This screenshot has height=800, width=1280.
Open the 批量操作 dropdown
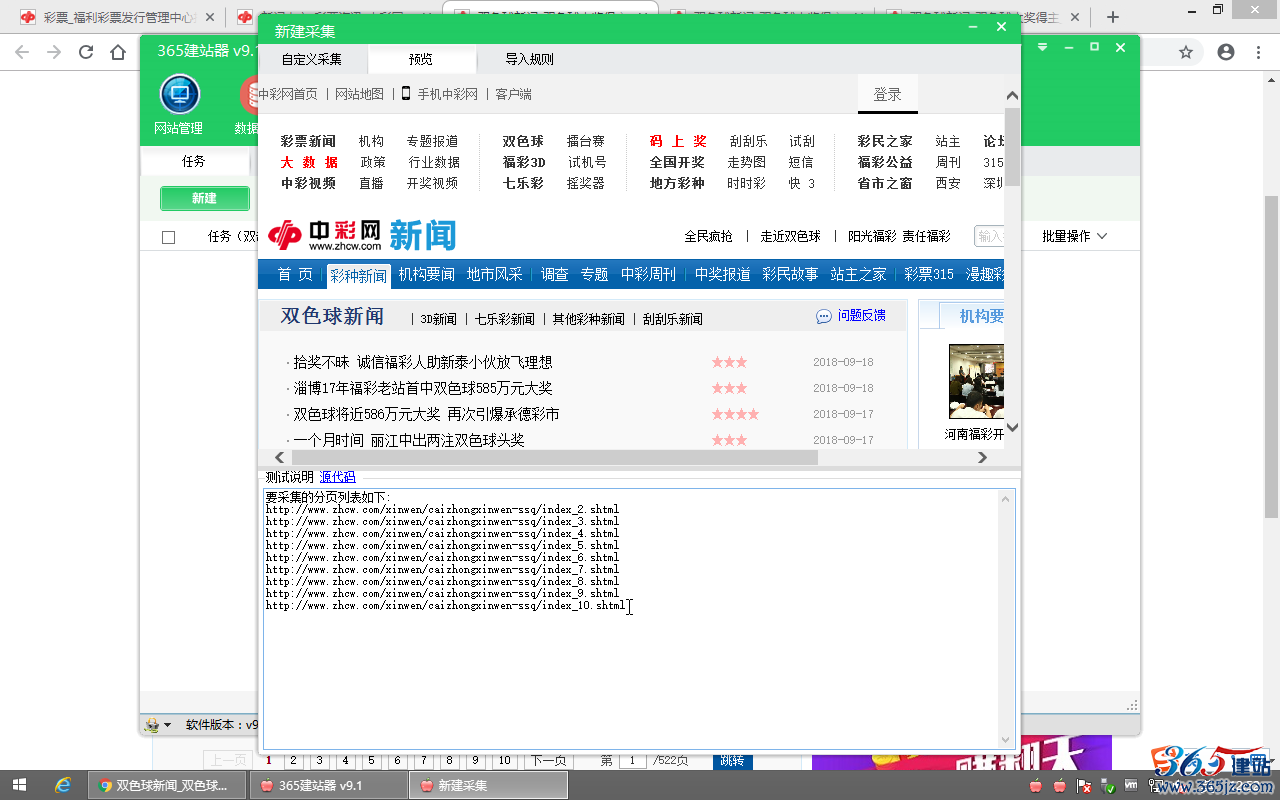click(x=1074, y=236)
